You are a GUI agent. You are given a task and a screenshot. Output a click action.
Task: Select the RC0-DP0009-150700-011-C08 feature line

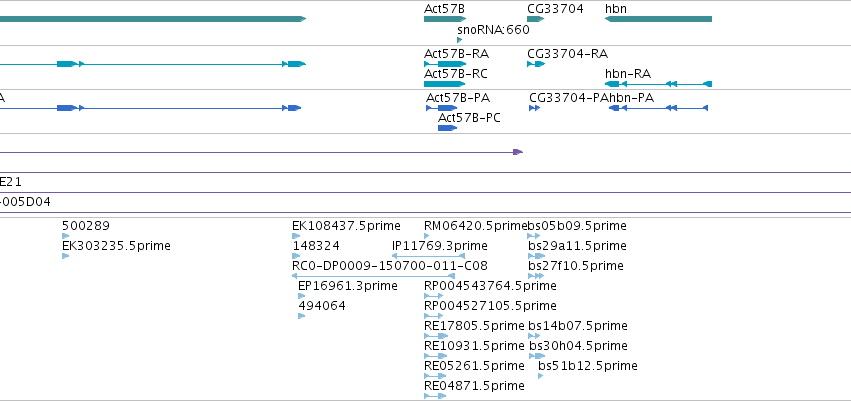coord(373,276)
